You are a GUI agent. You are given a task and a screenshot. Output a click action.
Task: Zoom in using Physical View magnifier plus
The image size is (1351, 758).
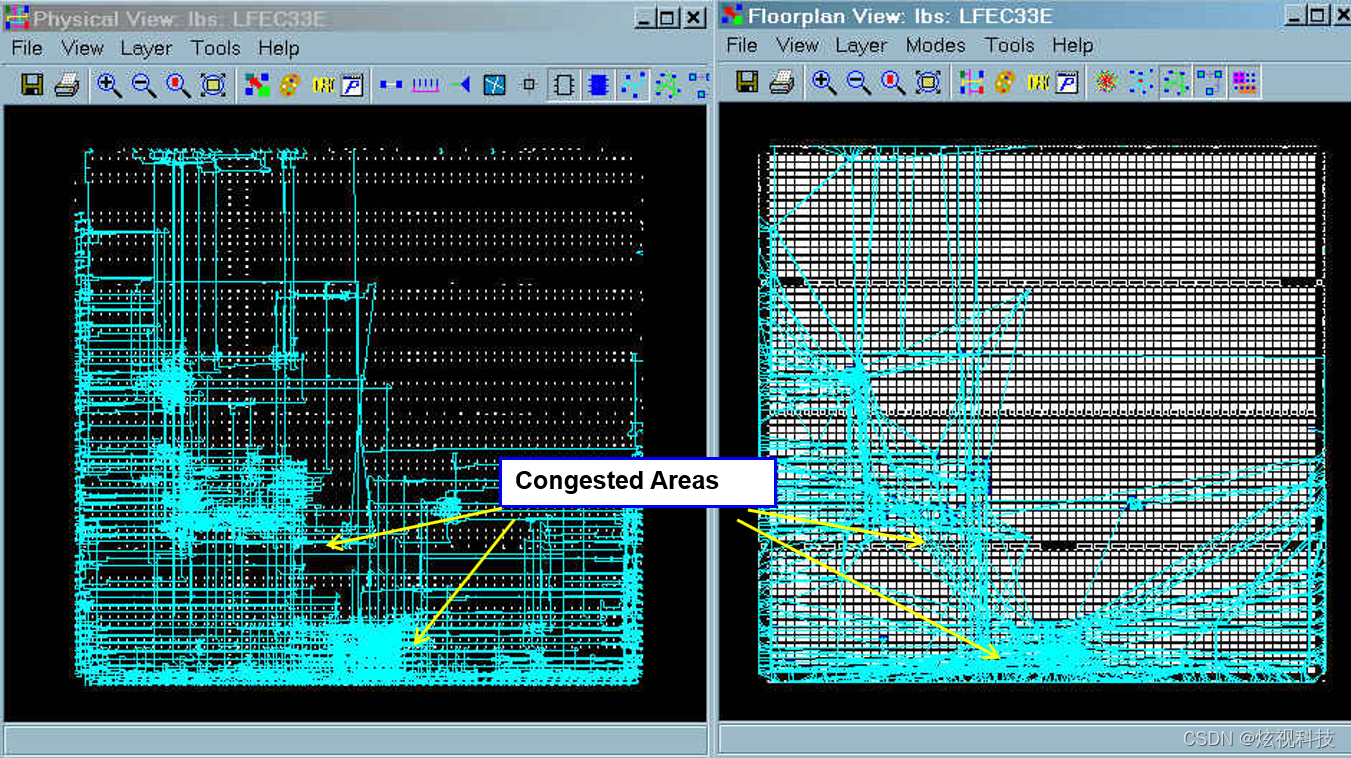pyautogui.click(x=109, y=85)
